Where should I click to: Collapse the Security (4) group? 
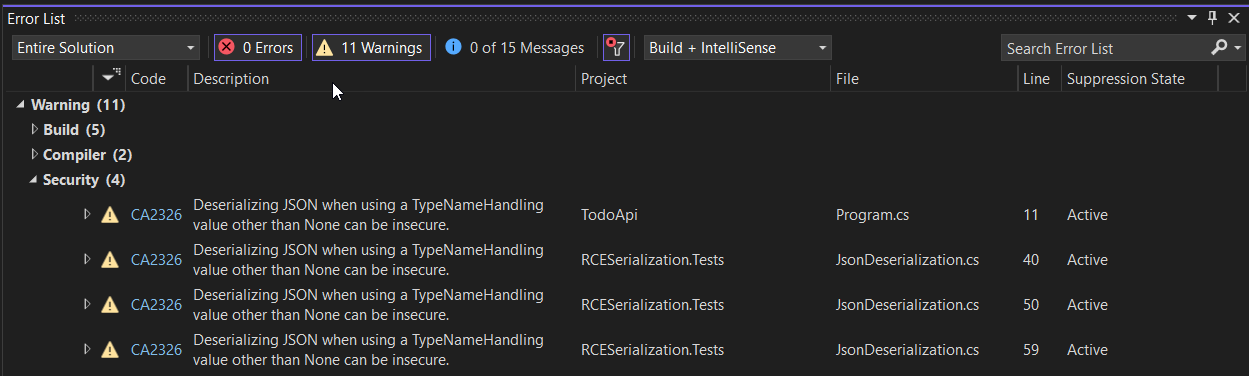(34, 180)
